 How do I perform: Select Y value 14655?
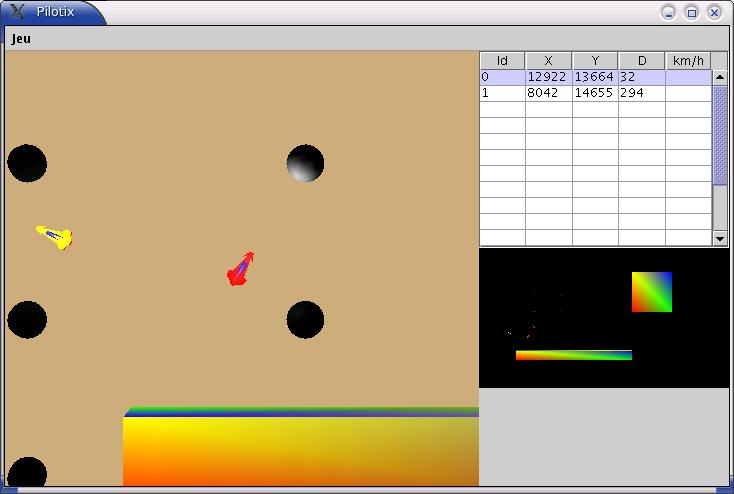(x=595, y=93)
